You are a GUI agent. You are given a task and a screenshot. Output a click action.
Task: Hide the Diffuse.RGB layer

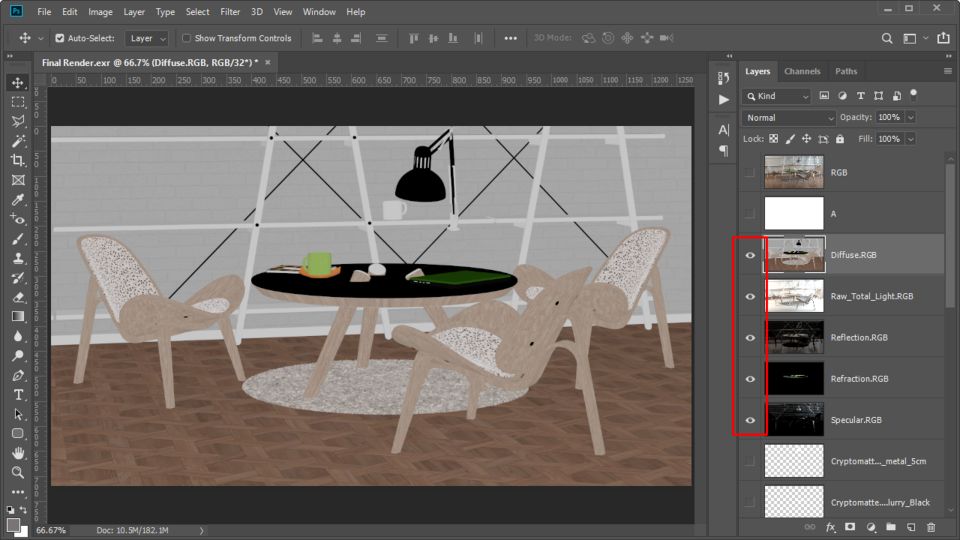coord(750,255)
